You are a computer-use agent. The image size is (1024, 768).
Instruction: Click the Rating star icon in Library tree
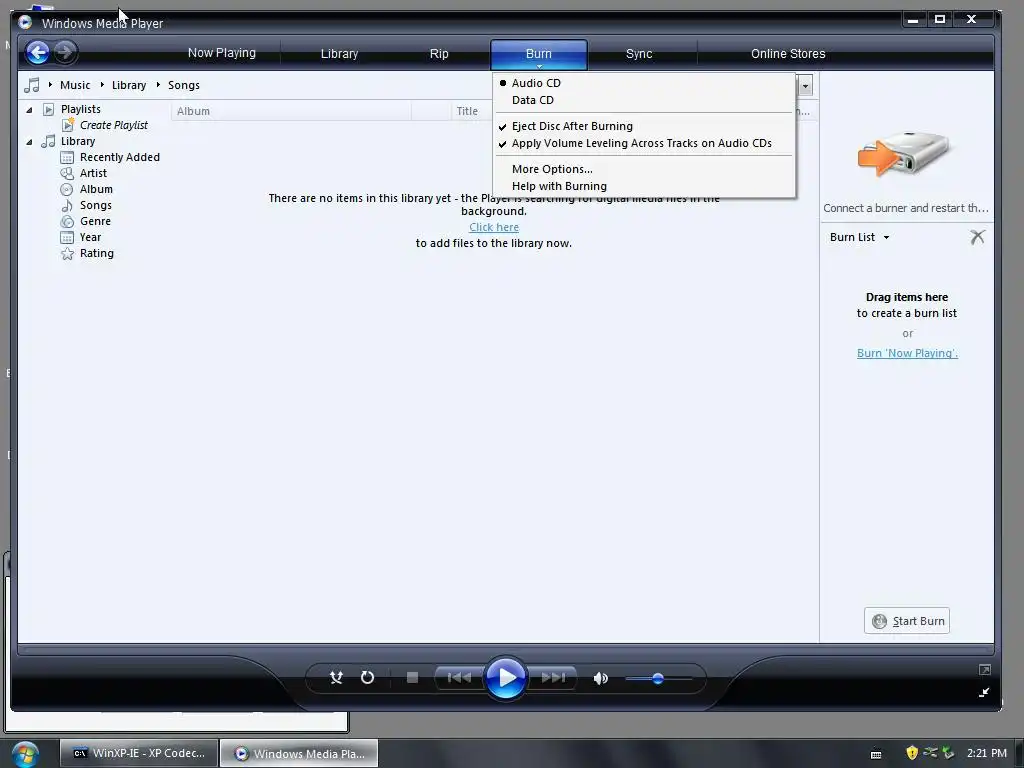67,253
